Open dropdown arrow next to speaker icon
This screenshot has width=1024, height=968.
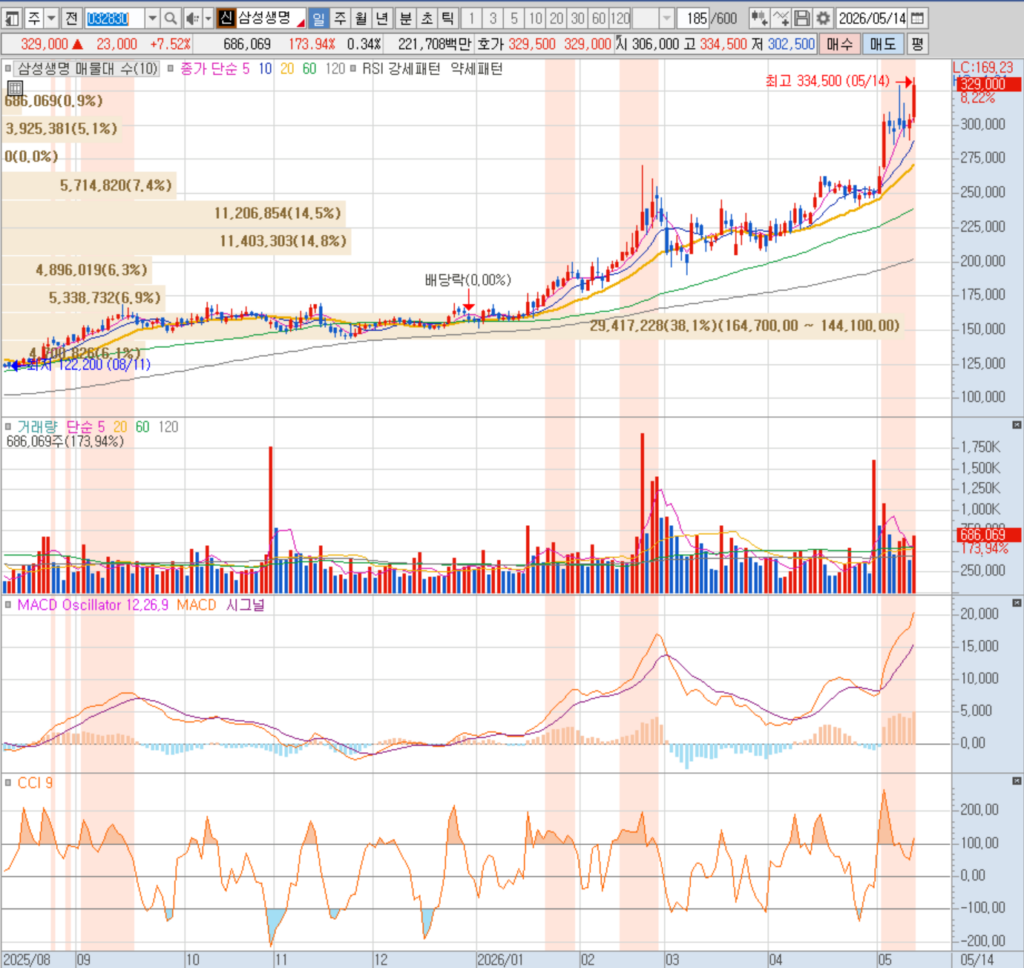(208, 18)
